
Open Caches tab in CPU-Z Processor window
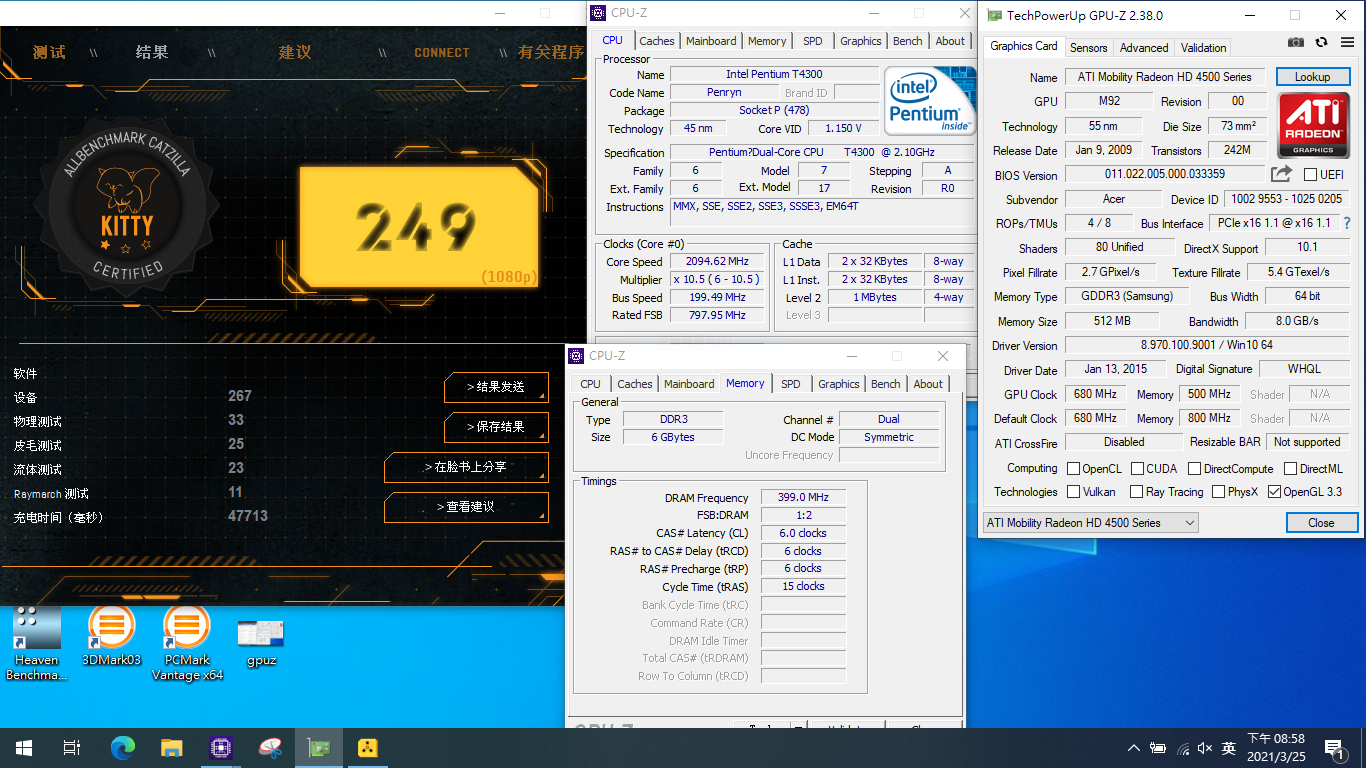pyautogui.click(x=656, y=41)
